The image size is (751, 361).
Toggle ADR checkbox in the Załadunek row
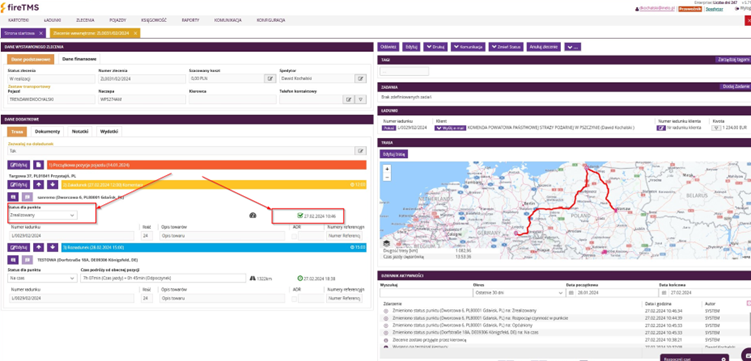[x=294, y=236]
